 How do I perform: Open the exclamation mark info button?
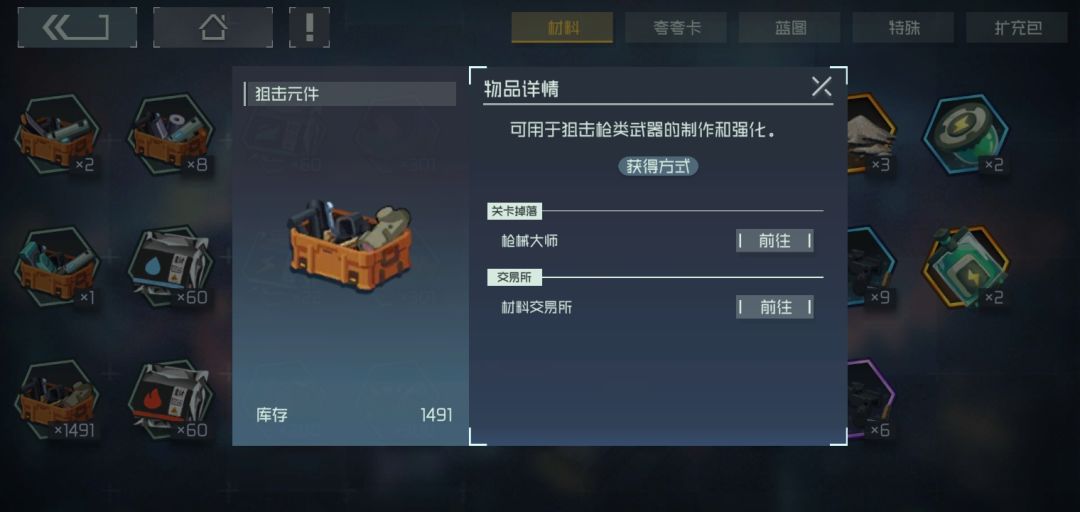tap(309, 28)
